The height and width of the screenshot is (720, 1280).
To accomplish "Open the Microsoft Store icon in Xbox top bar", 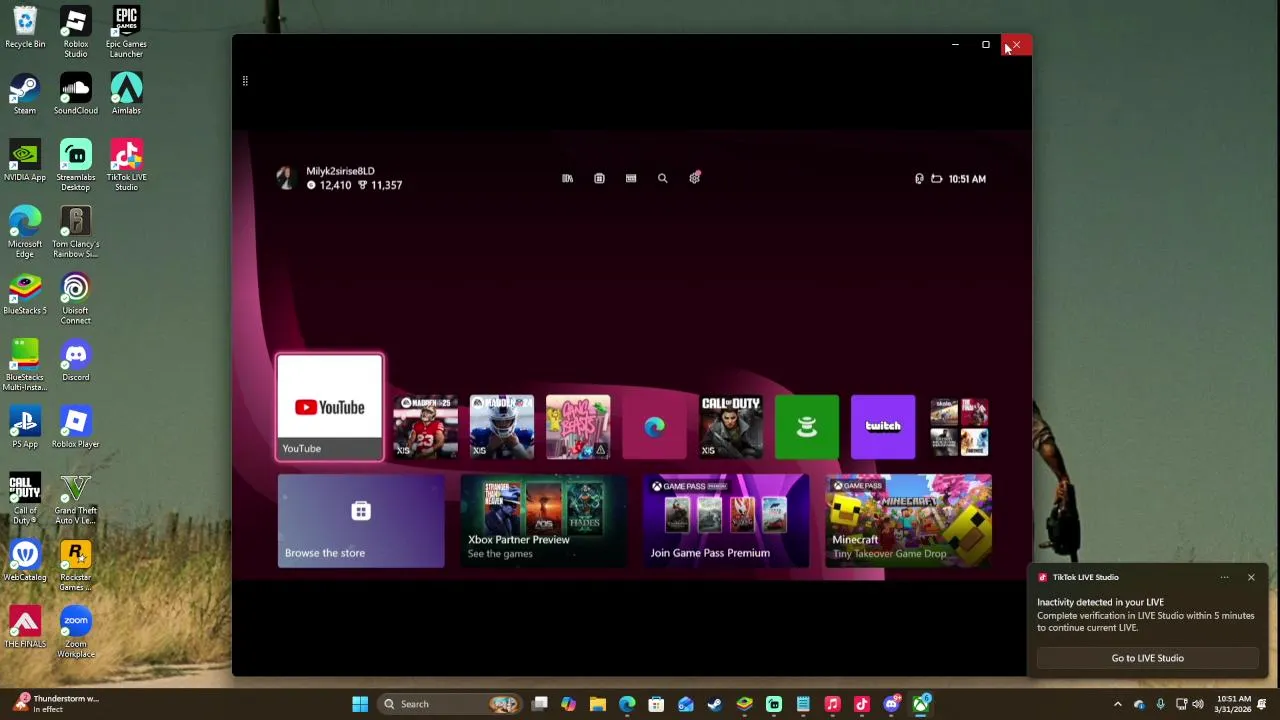I will (x=599, y=178).
